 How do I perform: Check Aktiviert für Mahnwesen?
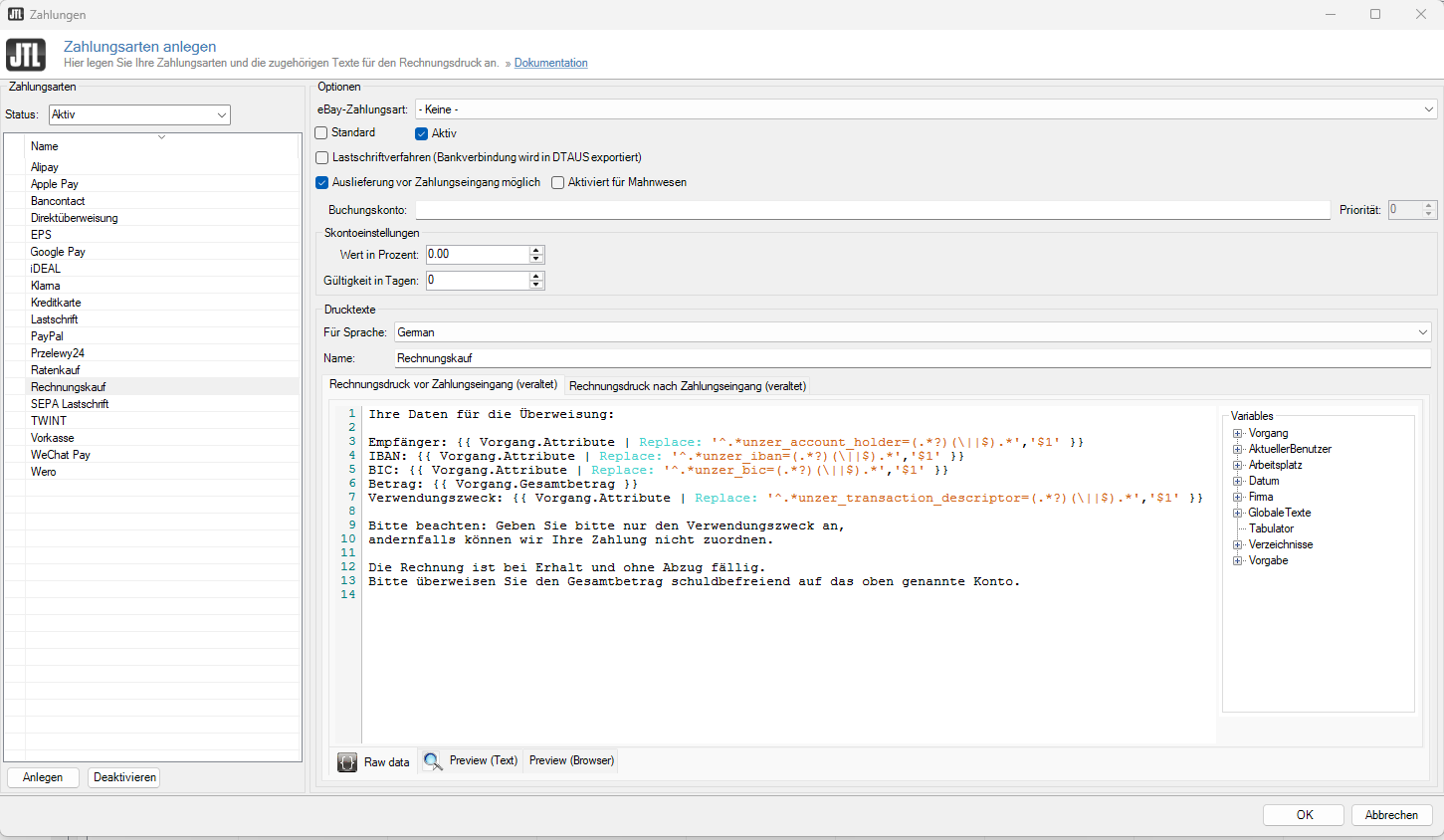pyautogui.click(x=557, y=182)
